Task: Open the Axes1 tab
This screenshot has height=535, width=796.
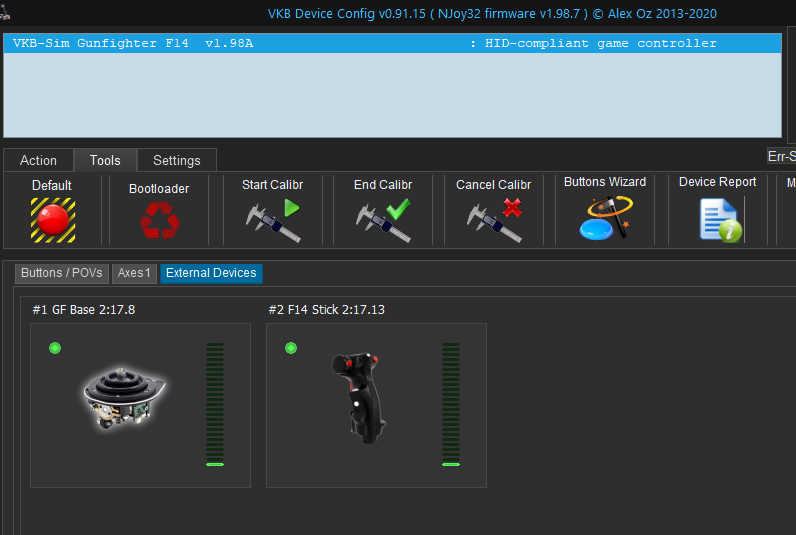Action: pyautogui.click(x=134, y=273)
